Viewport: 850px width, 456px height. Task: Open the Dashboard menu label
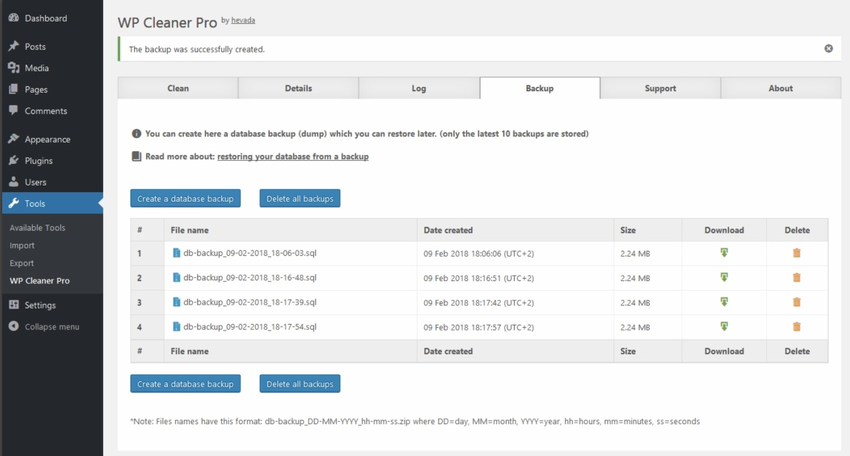46,18
